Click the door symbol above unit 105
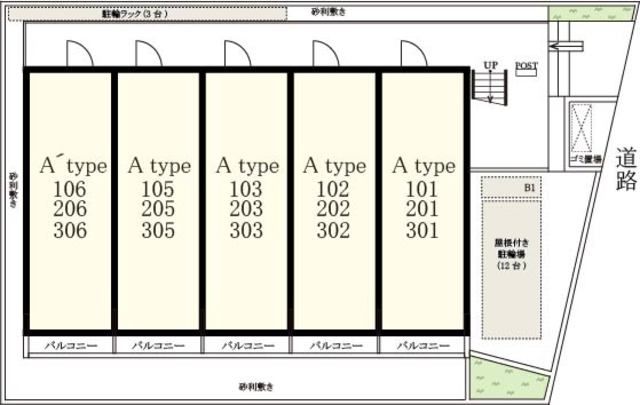The image size is (640, 405). 151,54
